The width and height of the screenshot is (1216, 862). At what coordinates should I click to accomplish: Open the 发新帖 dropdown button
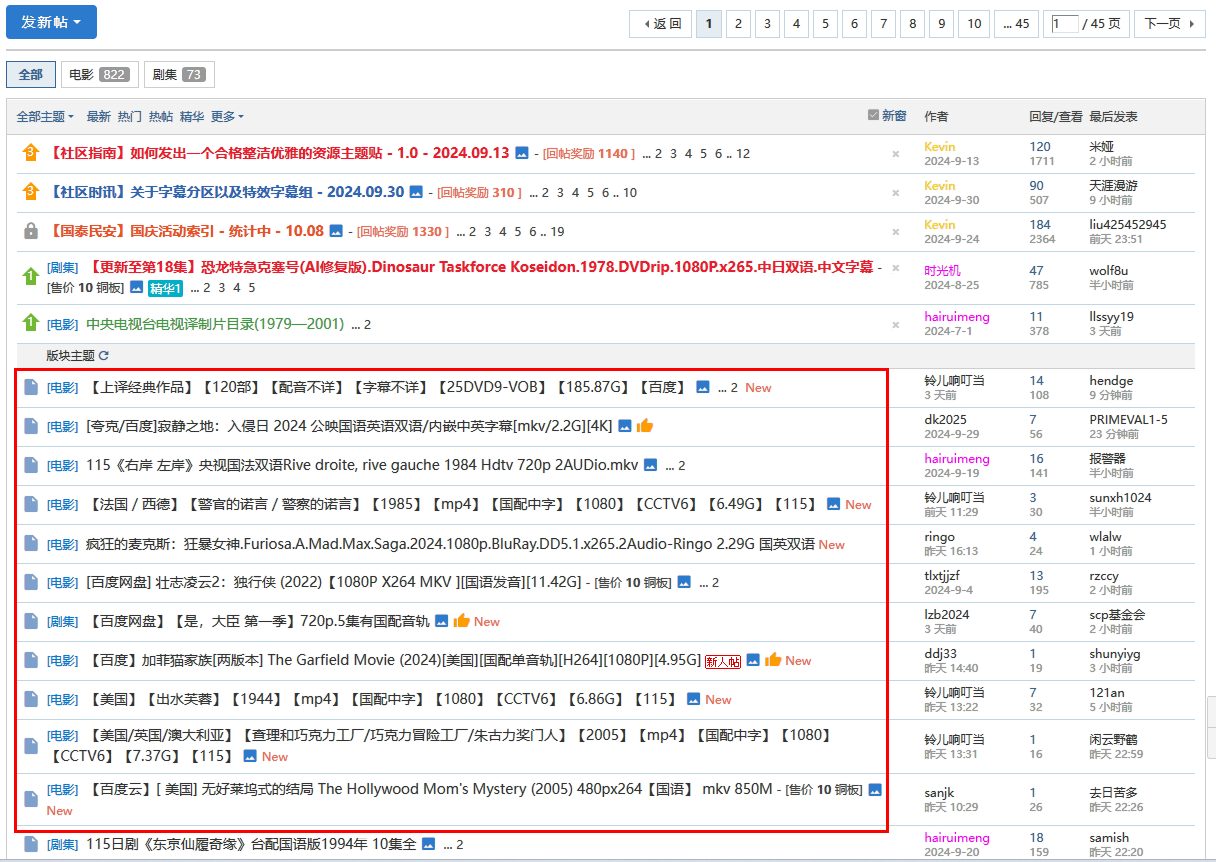point(51,22)
